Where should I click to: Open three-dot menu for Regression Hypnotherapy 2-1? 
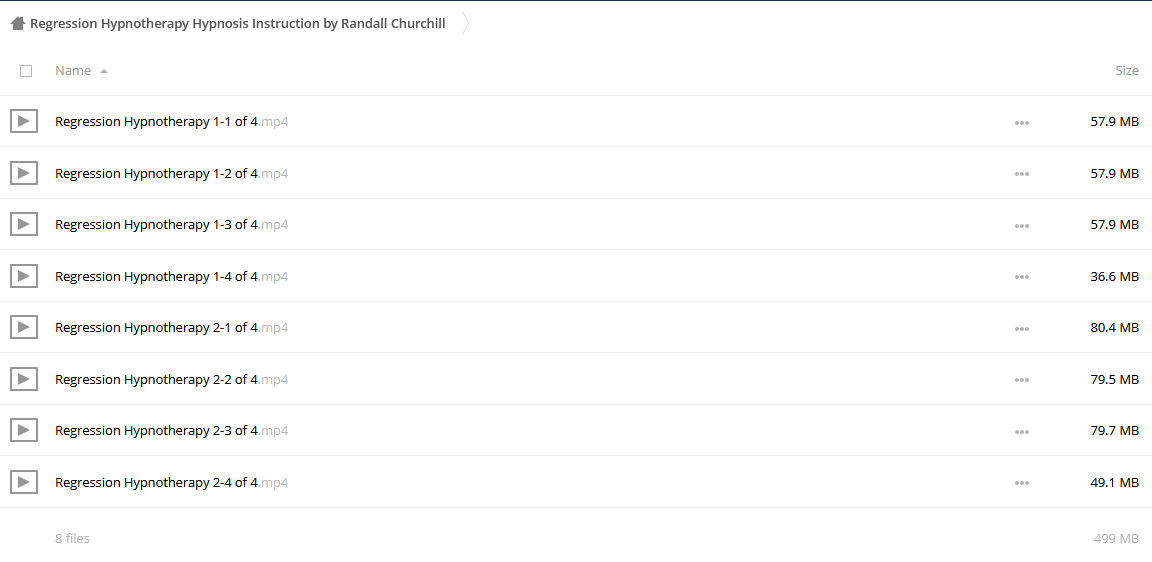[x=1021, y=328]
